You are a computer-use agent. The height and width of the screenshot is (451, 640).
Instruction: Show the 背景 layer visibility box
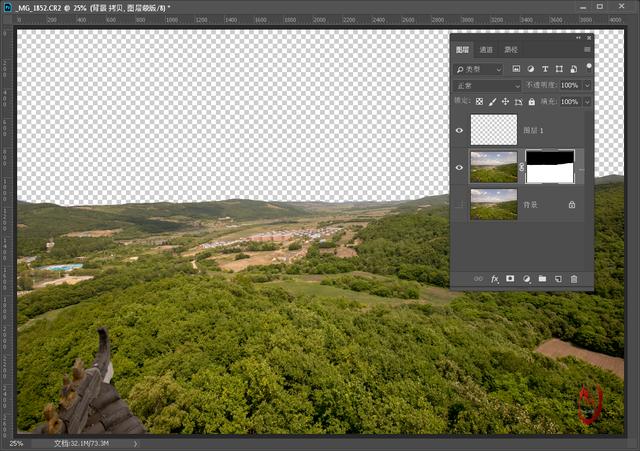click(460, 204)
